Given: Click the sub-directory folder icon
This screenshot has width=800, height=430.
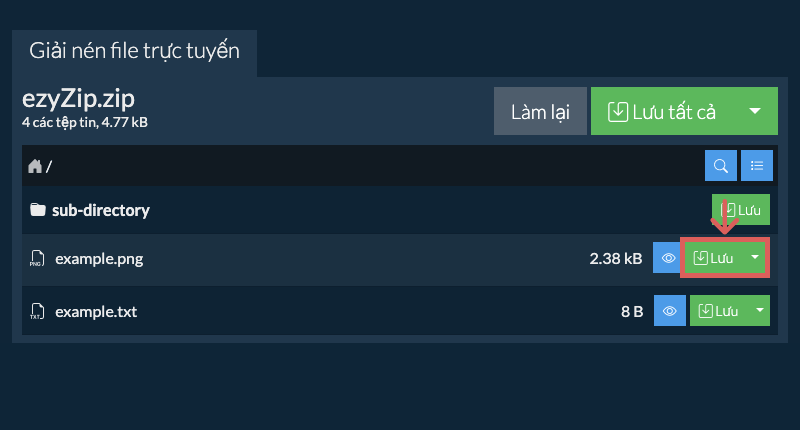Looking at the screenshot, I should pyautogui.click(x=38, y=210).
